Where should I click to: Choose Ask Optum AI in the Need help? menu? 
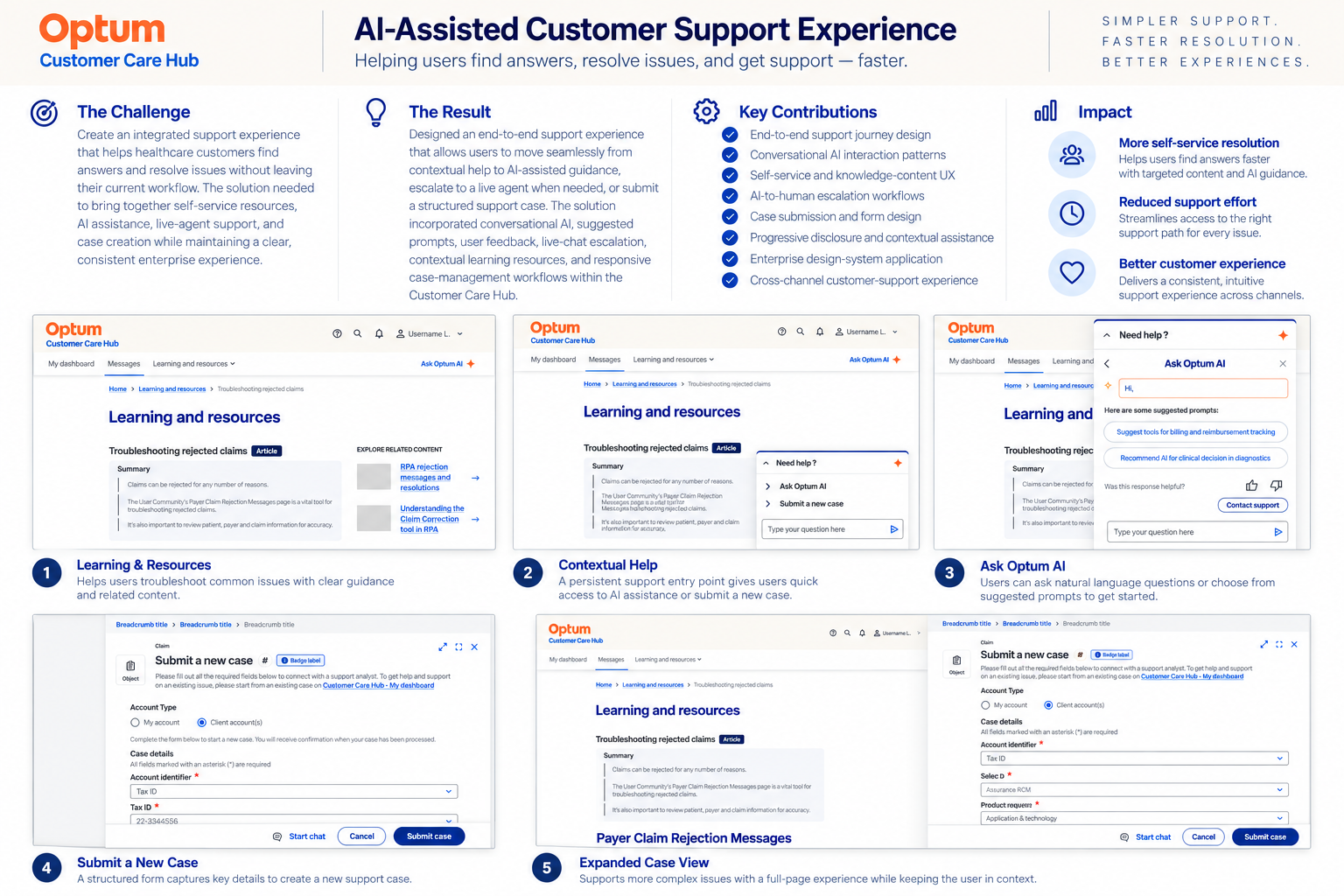pos(803,486)
